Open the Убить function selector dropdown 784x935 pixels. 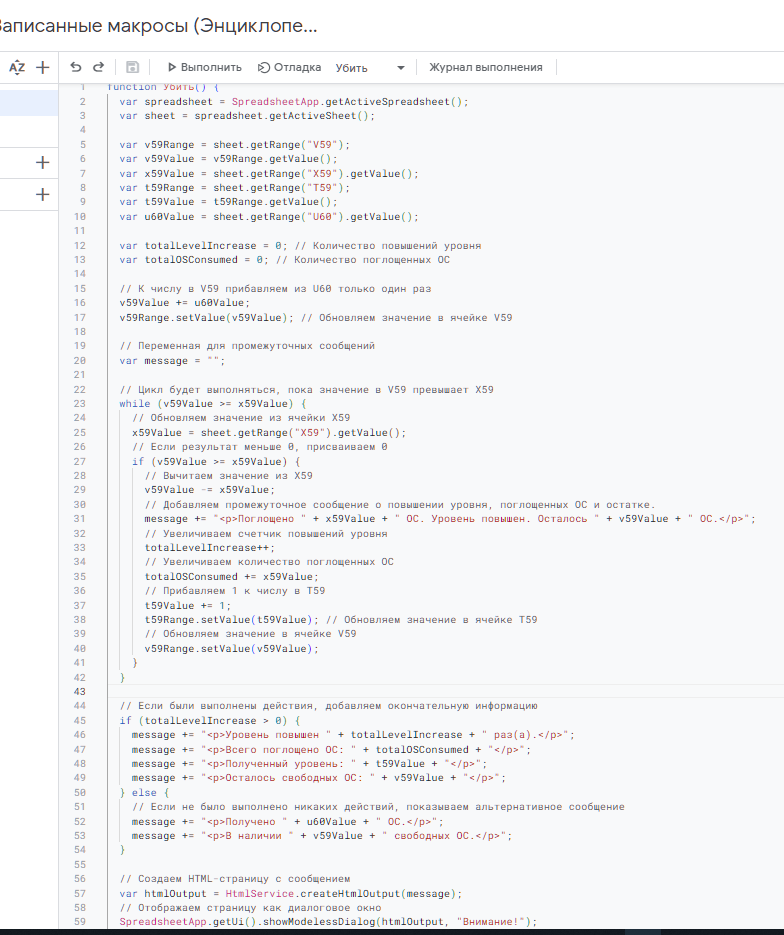click(370, 68)
